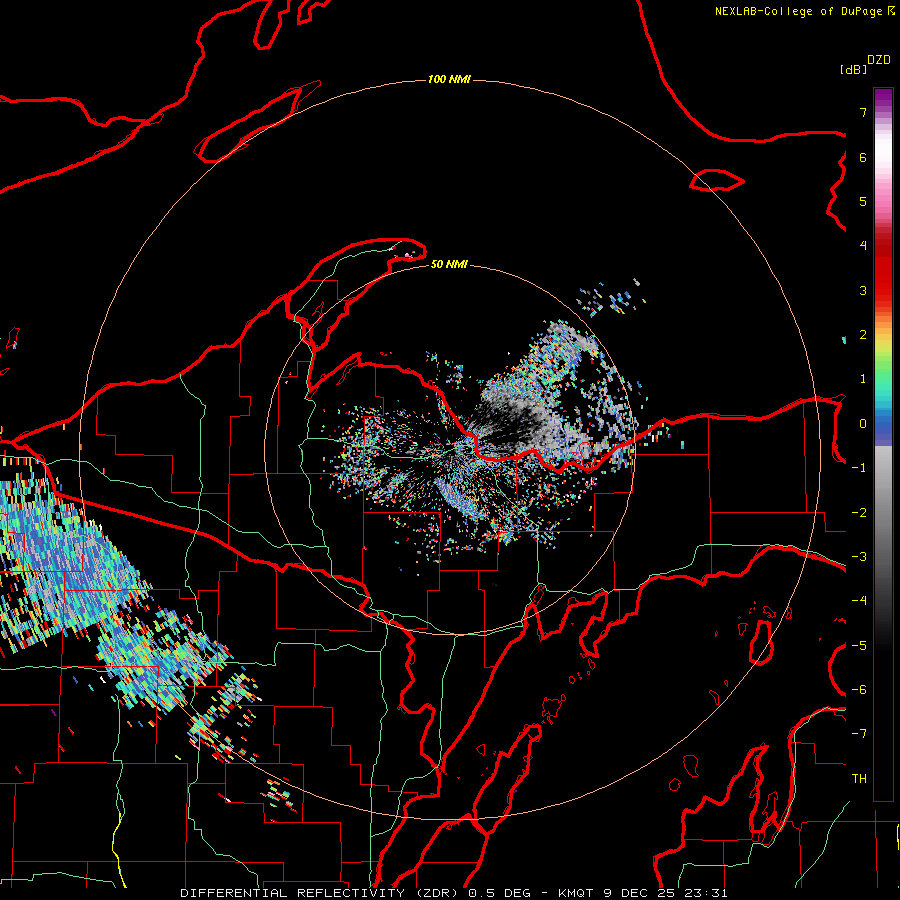The height and width of the screenshot is (900, 900).
Task: Click the -3 dB value on the color scale
Action: coord(859,557)
